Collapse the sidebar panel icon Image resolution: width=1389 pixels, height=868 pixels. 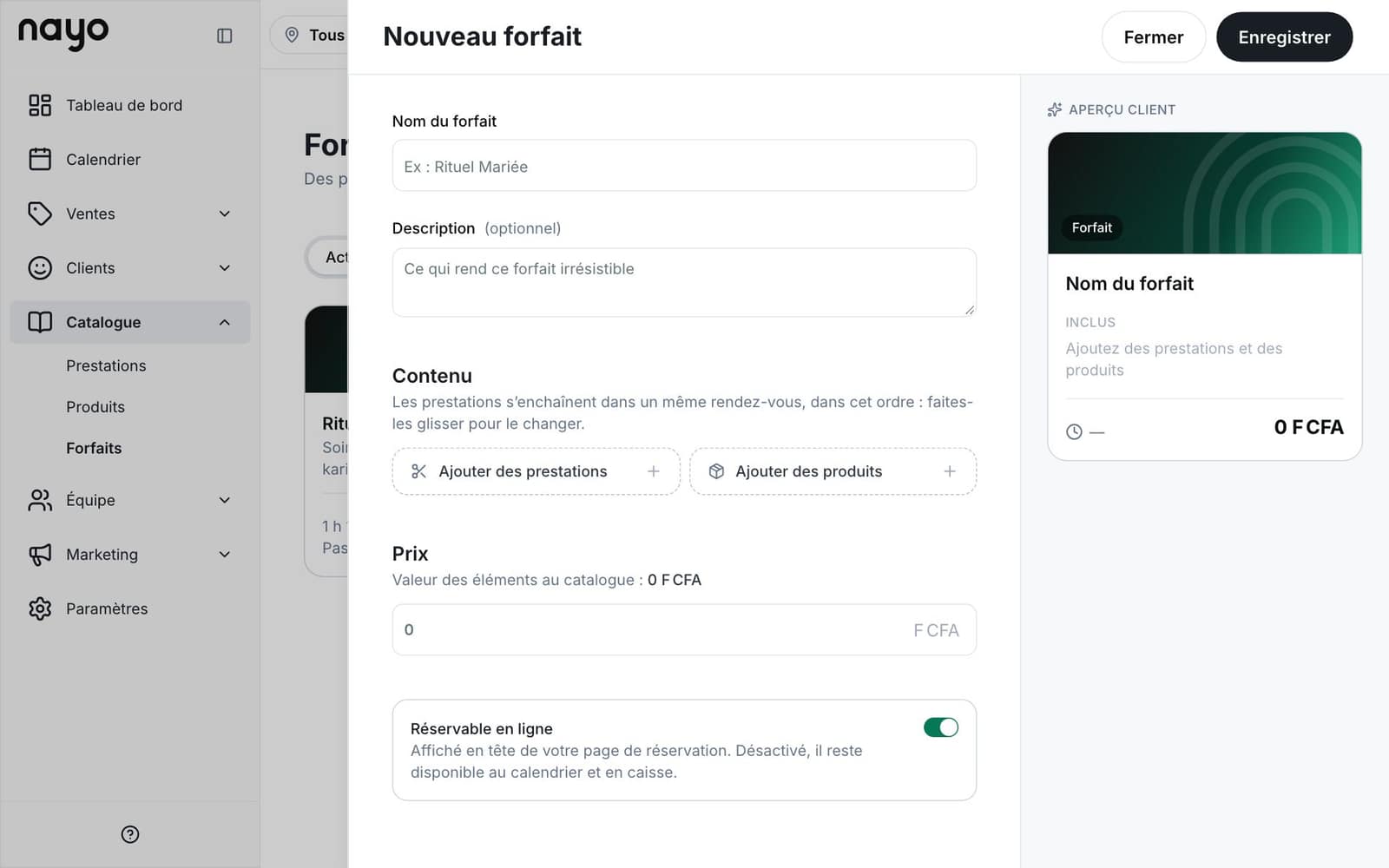point(224,36)
